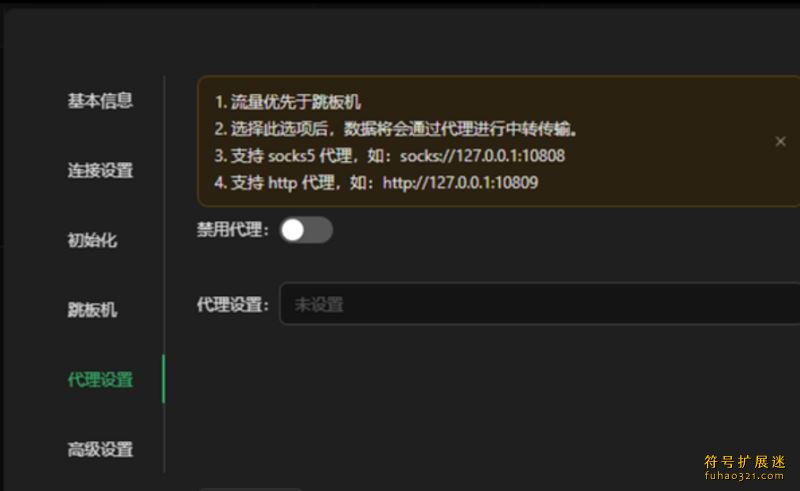The image size is (800, 491).
Task: Dismiss the proxy tips banner with the X icon
Action: 780,141
